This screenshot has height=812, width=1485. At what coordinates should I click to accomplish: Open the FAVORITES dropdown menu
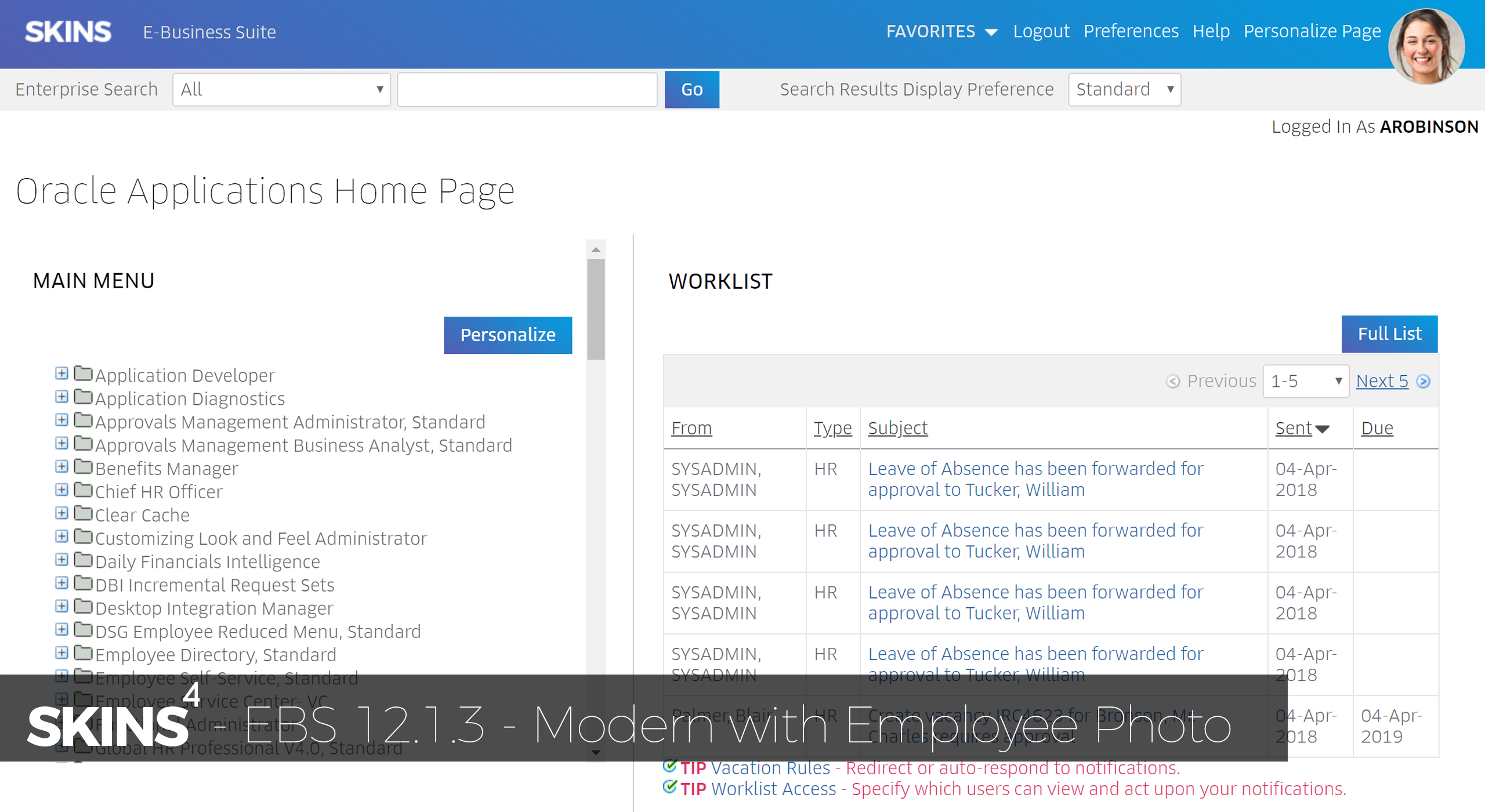coord(941,31)
